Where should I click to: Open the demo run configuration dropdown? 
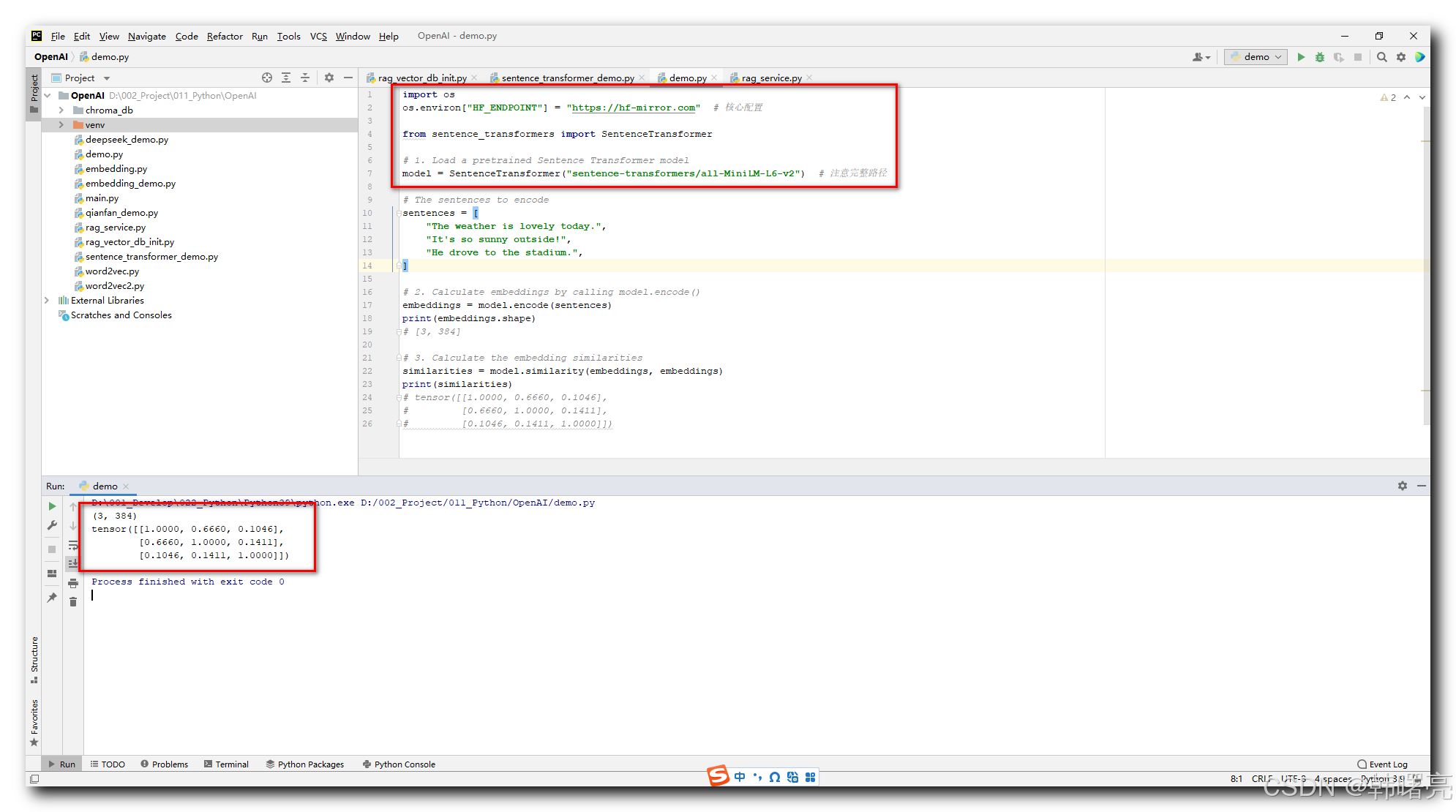point(1256,57)
